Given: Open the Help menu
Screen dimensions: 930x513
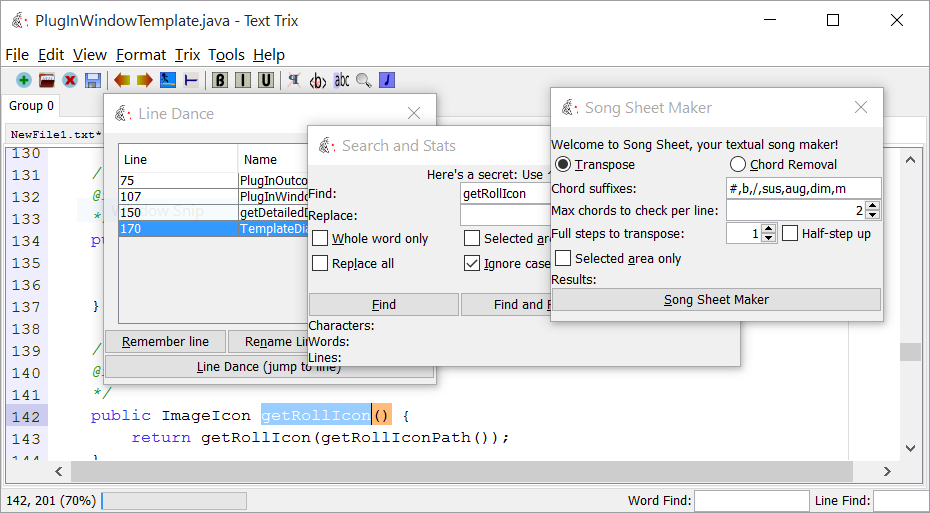Looking at the screenshot, I should (x=269, y=55).
